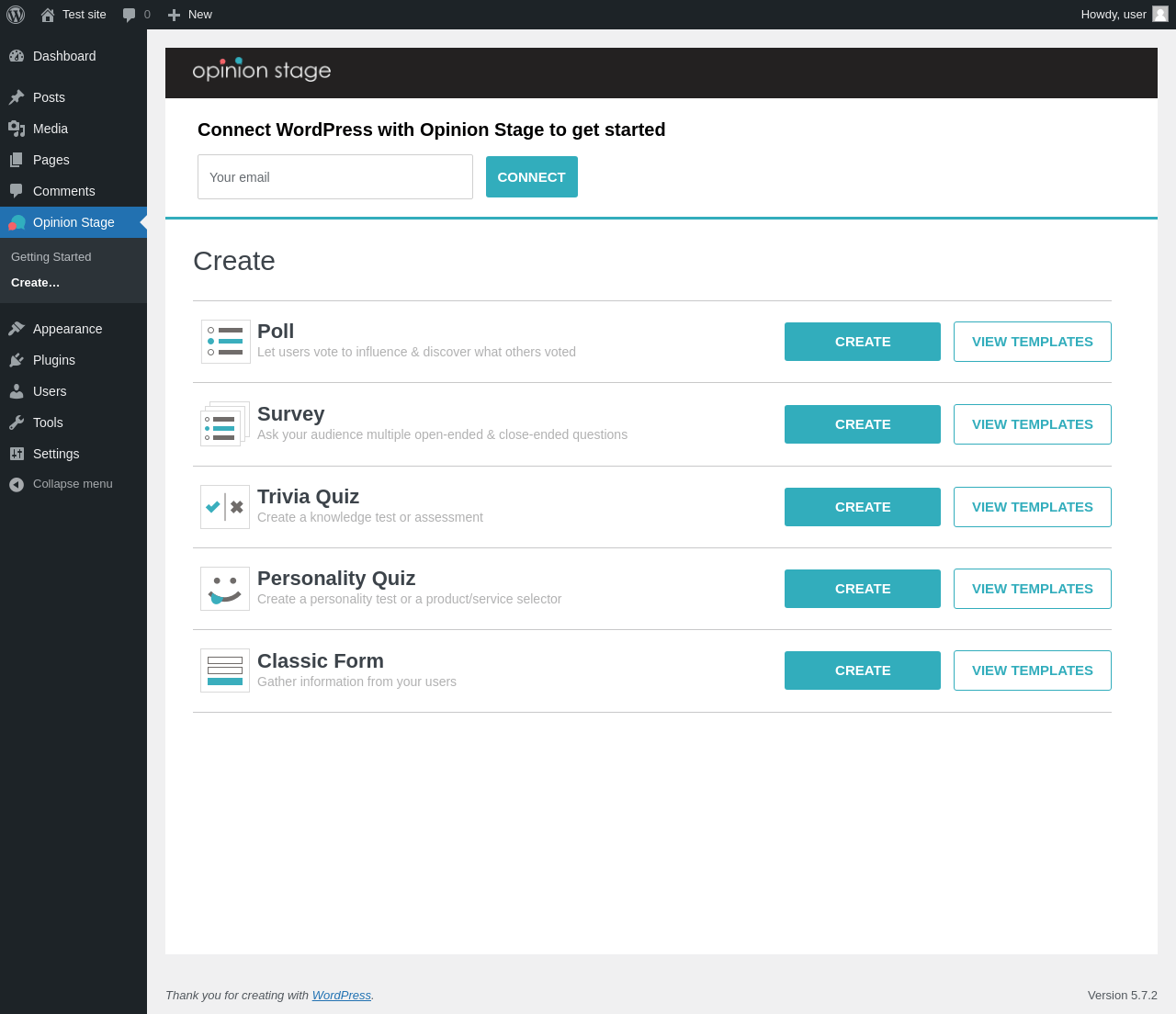Focus the Your email input field
Image resolution: width=1176 pixels, height=1014 pixels.
[x=335, y=177]
